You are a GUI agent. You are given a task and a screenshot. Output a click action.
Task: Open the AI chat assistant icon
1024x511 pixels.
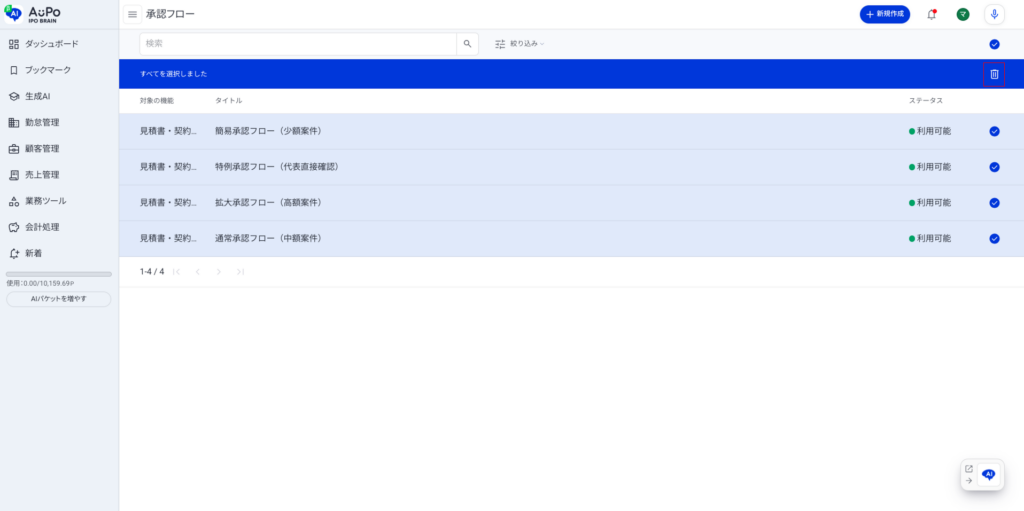[989, 475]
